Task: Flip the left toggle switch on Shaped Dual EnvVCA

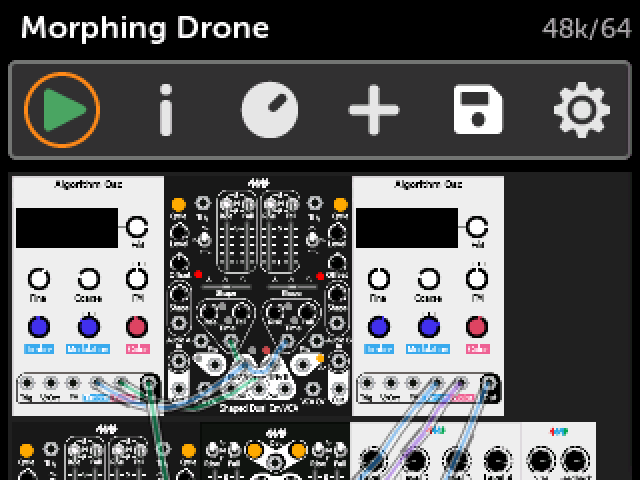Action: pyautogui.click(x=205, y=238)
